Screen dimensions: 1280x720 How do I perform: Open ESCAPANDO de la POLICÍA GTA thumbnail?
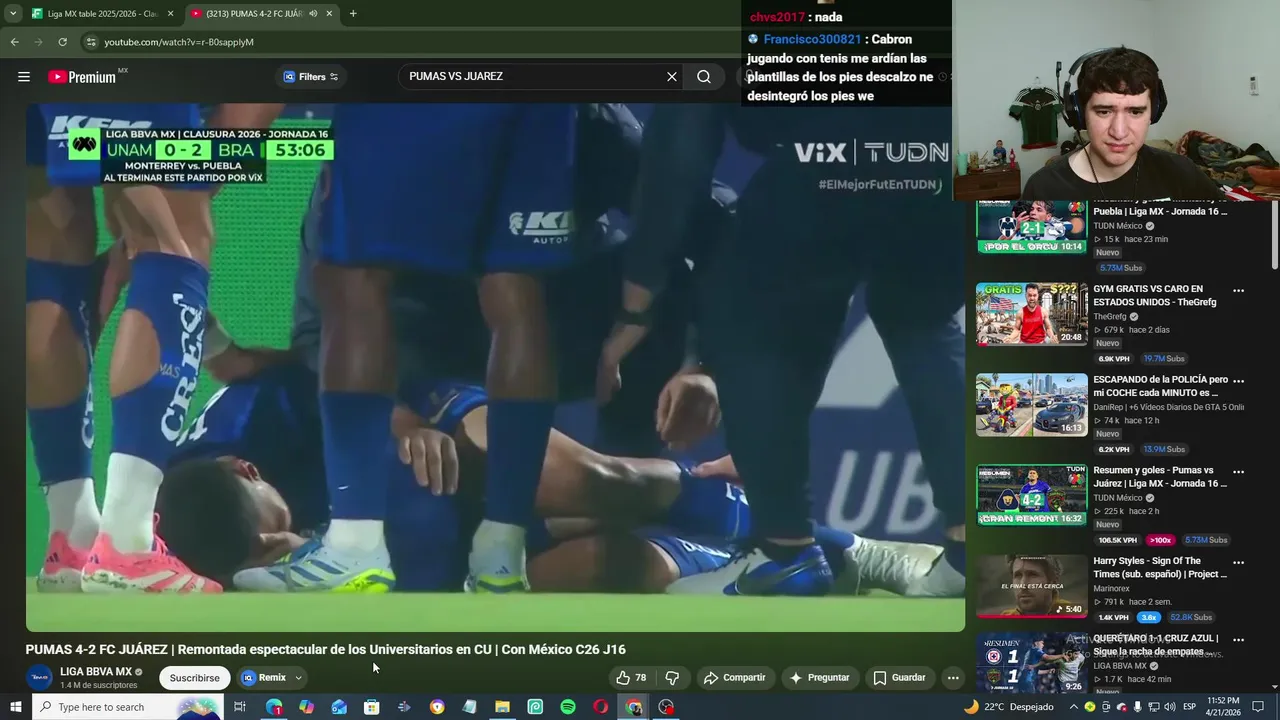coord(1031,405)
